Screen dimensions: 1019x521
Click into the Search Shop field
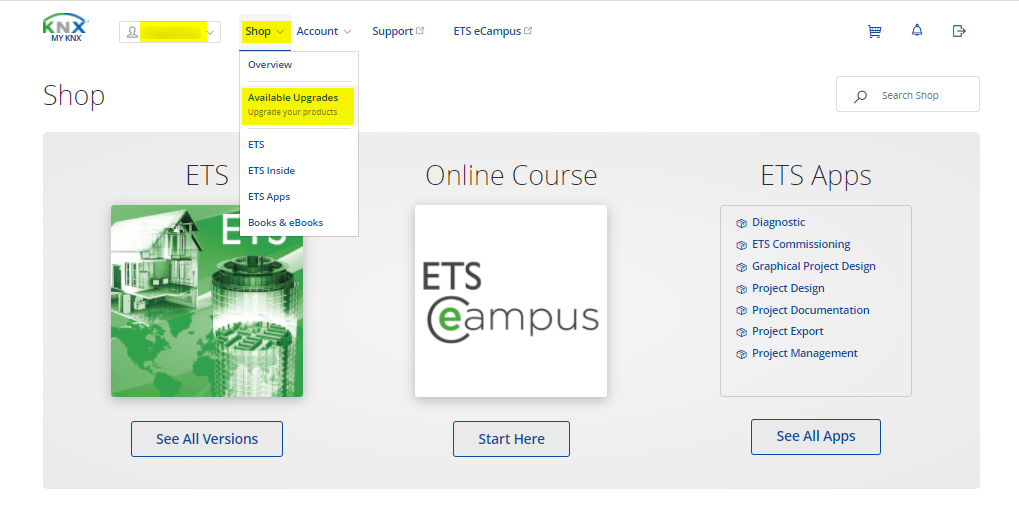point(908,94)
